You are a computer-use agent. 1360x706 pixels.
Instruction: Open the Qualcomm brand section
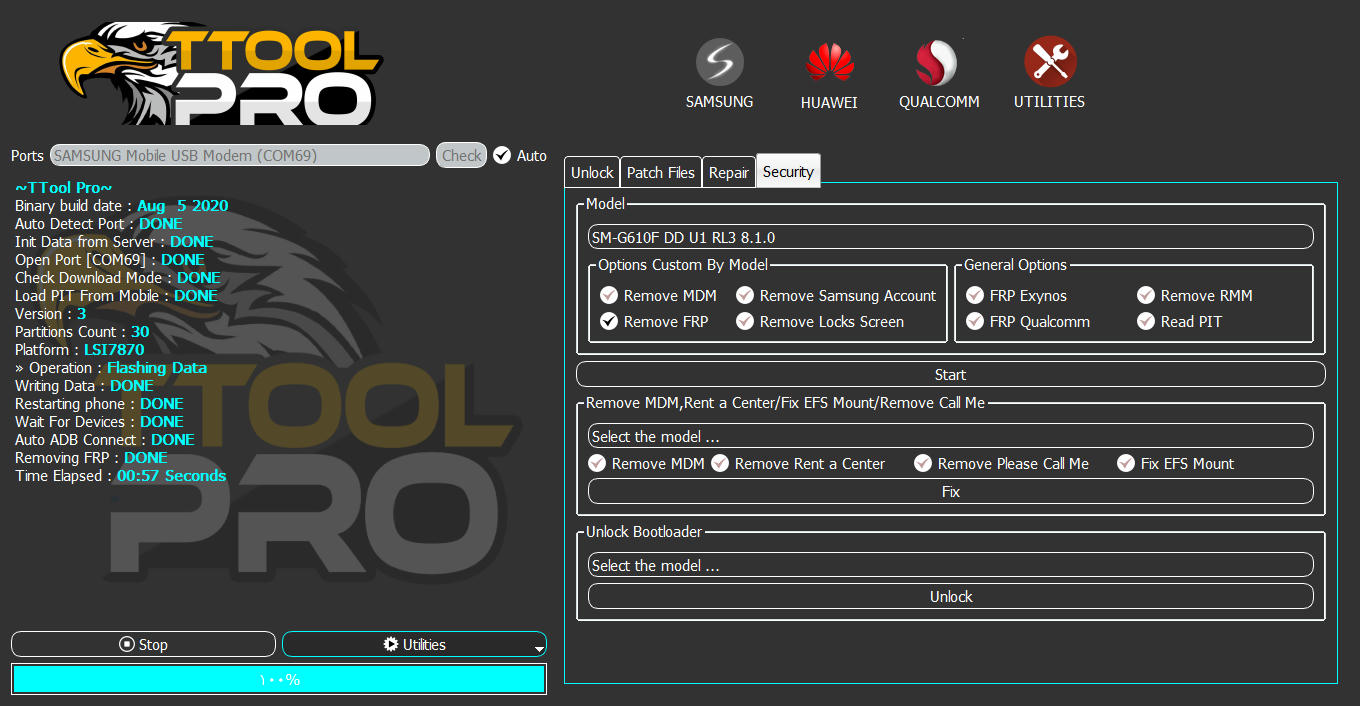(x=938, y=74)
